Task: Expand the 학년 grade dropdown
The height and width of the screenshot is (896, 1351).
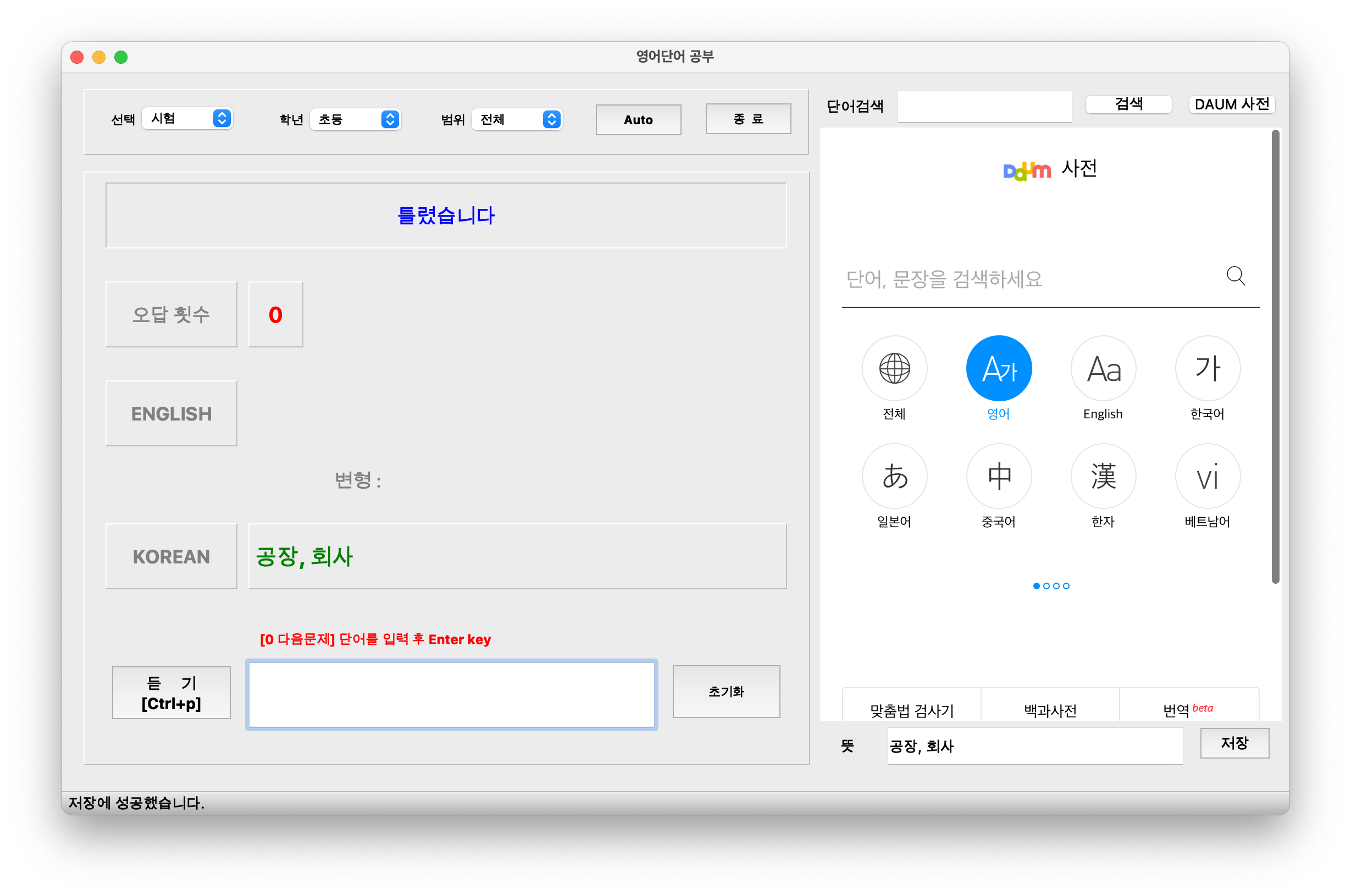Action: [355, 119]
